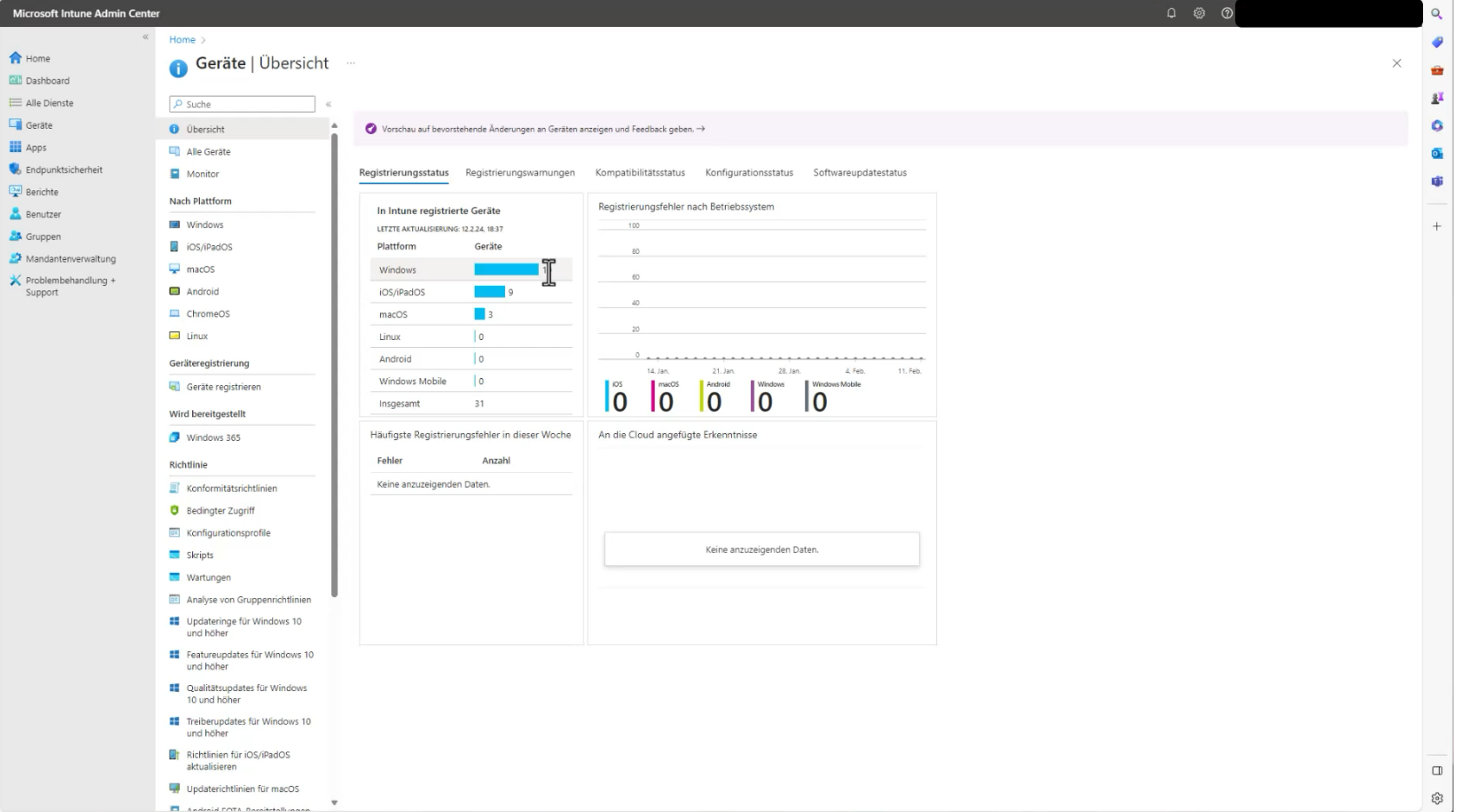Open the ellipsis menu beside Übersicht title
Image resolution: width=1457 pixels, height=812 pixels.
[351, 63]
